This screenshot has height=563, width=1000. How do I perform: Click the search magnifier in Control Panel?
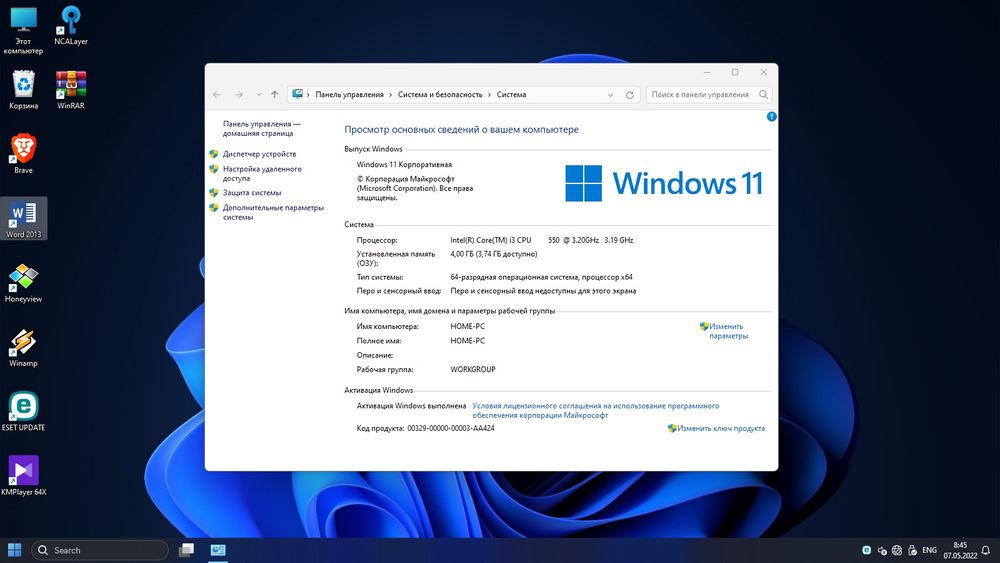point(763,94)
